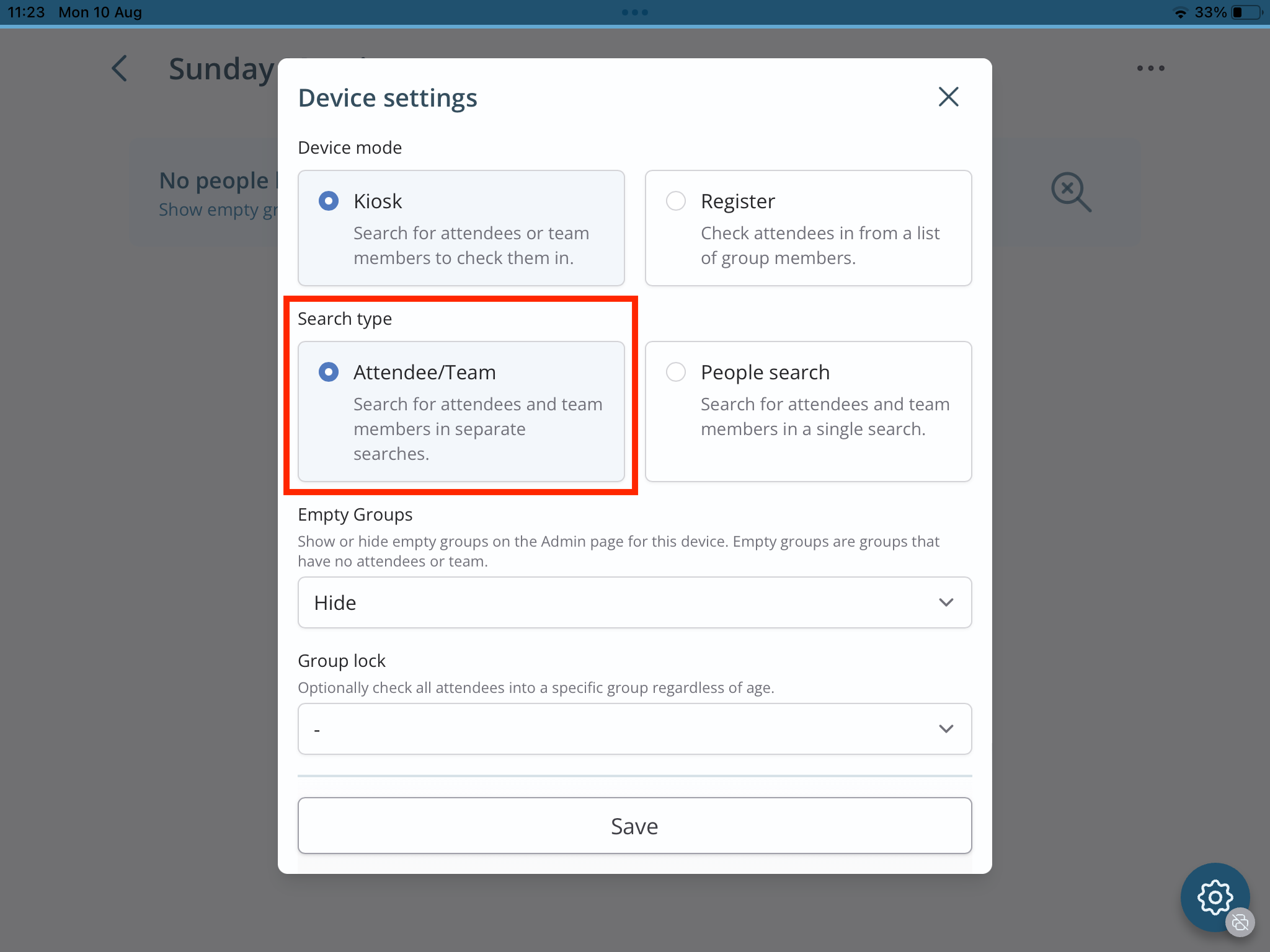Click the printer offline badge icon
The width and height of the screenshot is (1270, 952).
(1240, 922)
